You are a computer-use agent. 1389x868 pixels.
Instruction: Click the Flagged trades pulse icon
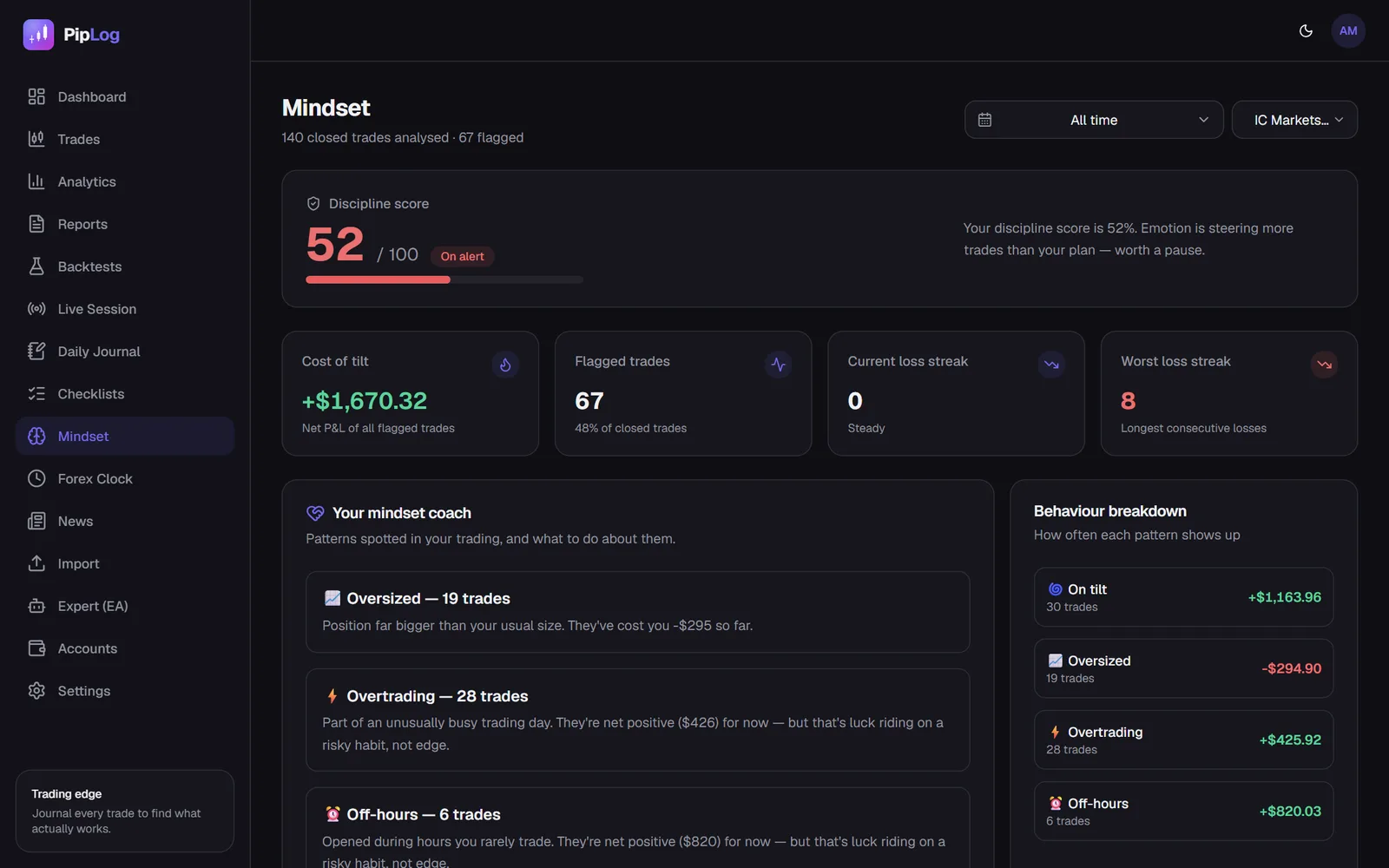click(x=778, y=365)
